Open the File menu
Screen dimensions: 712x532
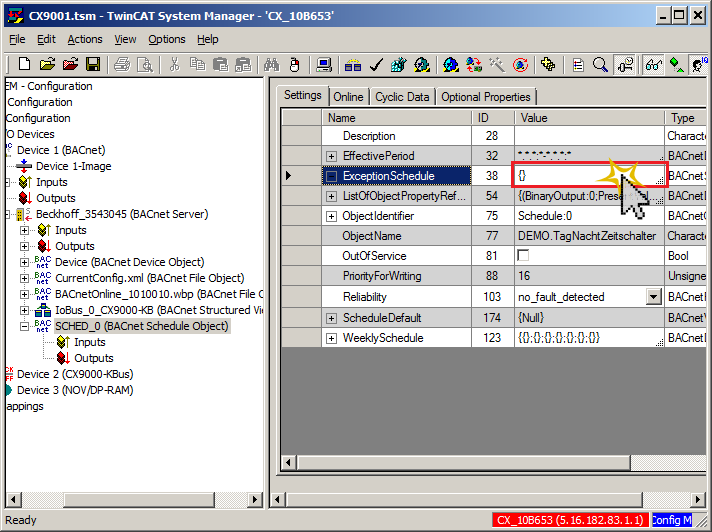tap(17, 39)
